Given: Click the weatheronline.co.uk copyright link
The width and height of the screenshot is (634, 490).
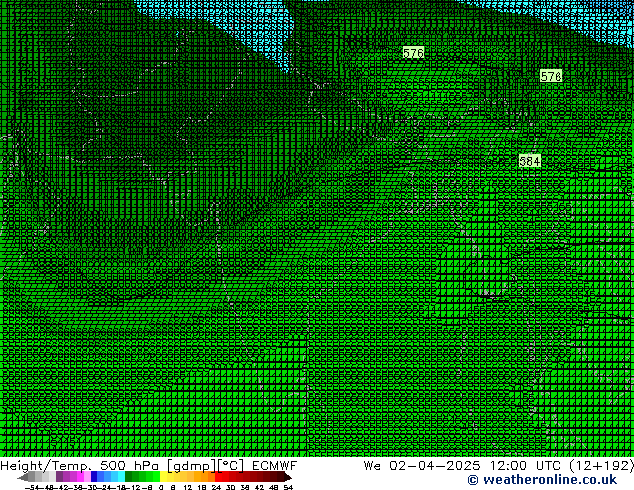Looking at the screenshot, I should (x=542, y=480).
